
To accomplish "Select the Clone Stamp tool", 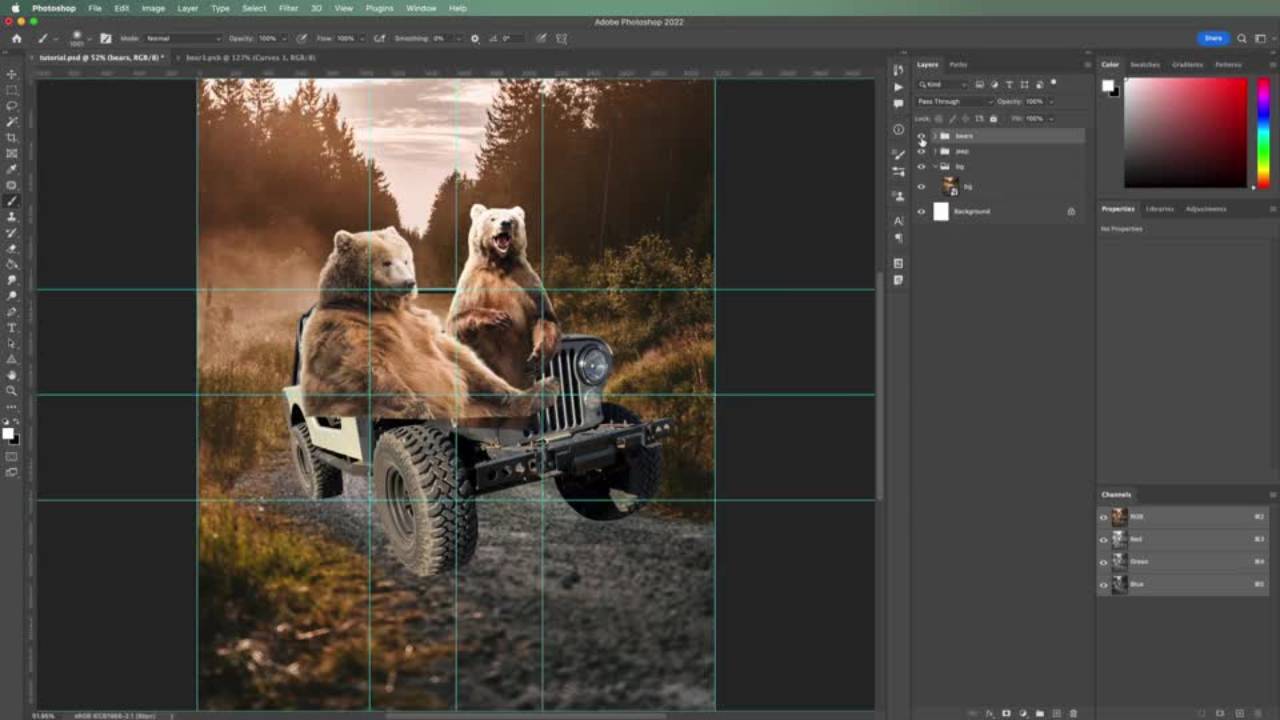I will (x=12, y=216).
